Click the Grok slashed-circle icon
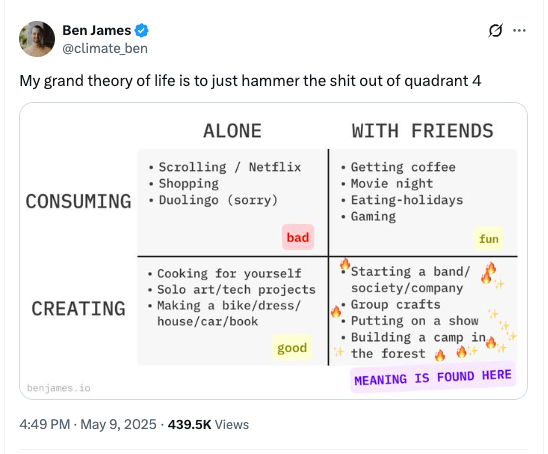 [x=495, y=30]
